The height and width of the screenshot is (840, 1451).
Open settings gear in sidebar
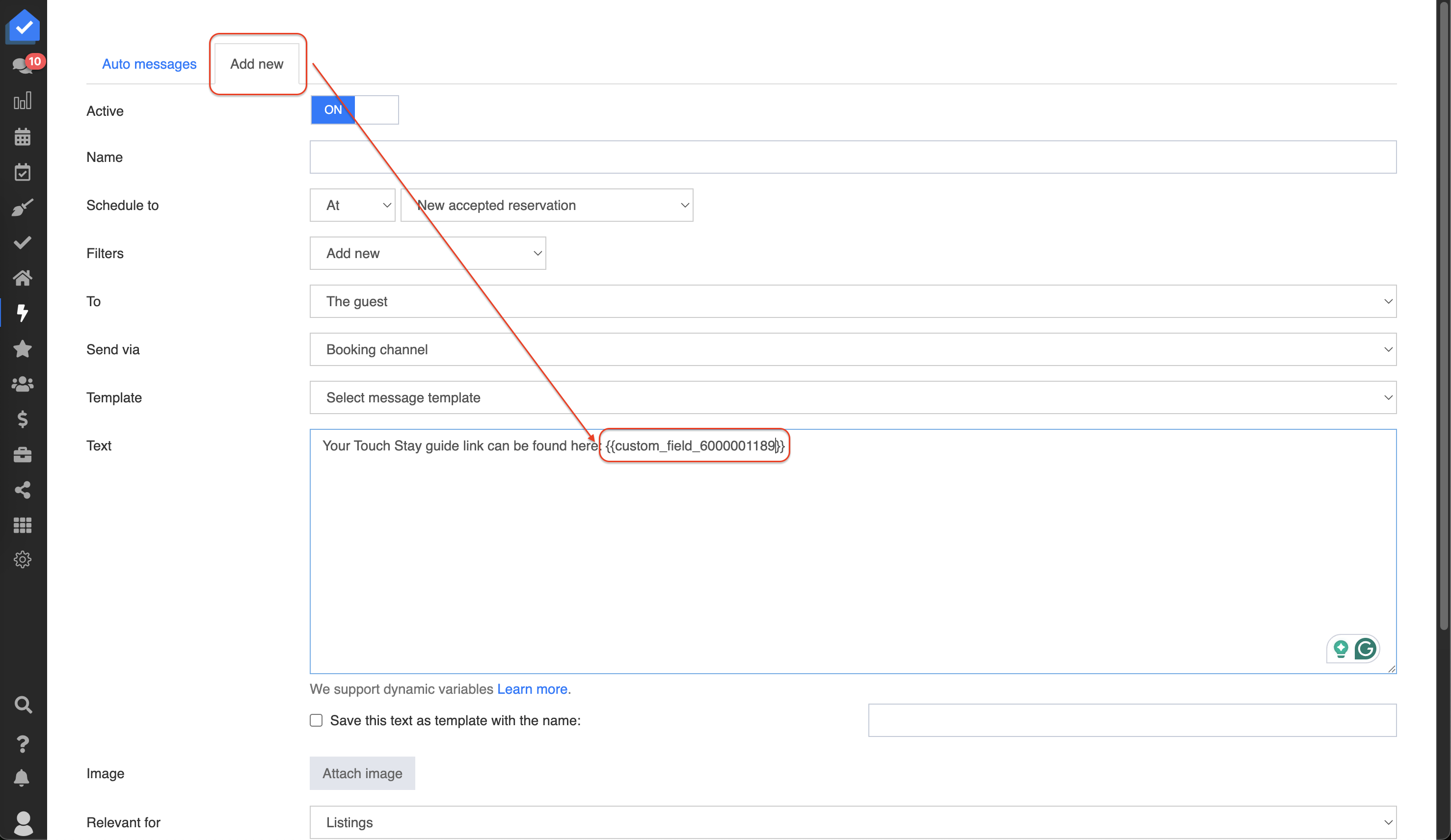(x=23, y=560)
